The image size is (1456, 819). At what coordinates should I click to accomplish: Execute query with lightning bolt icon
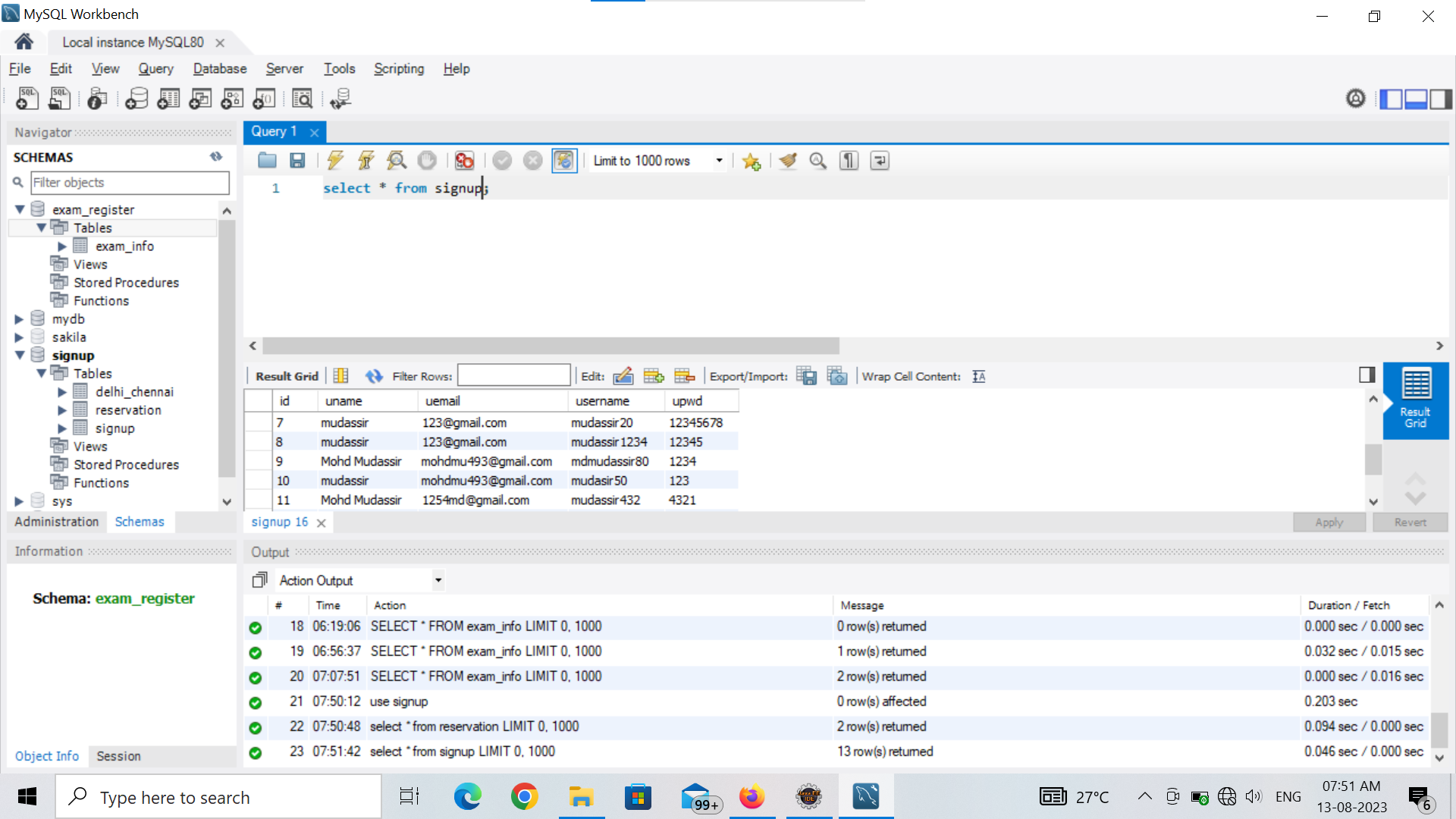pos(335,160)
